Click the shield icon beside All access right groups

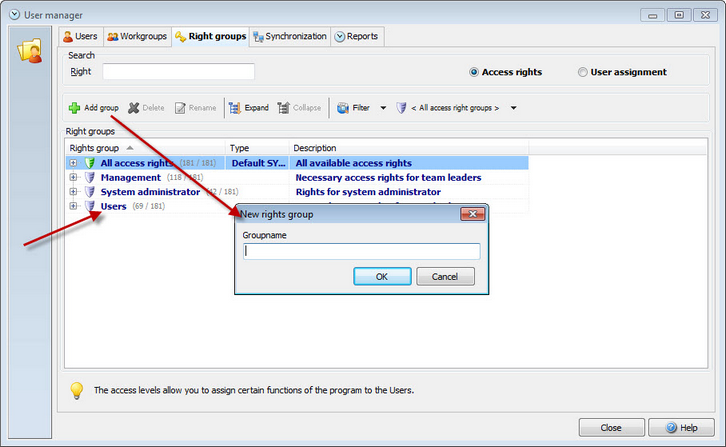(401, 108)
